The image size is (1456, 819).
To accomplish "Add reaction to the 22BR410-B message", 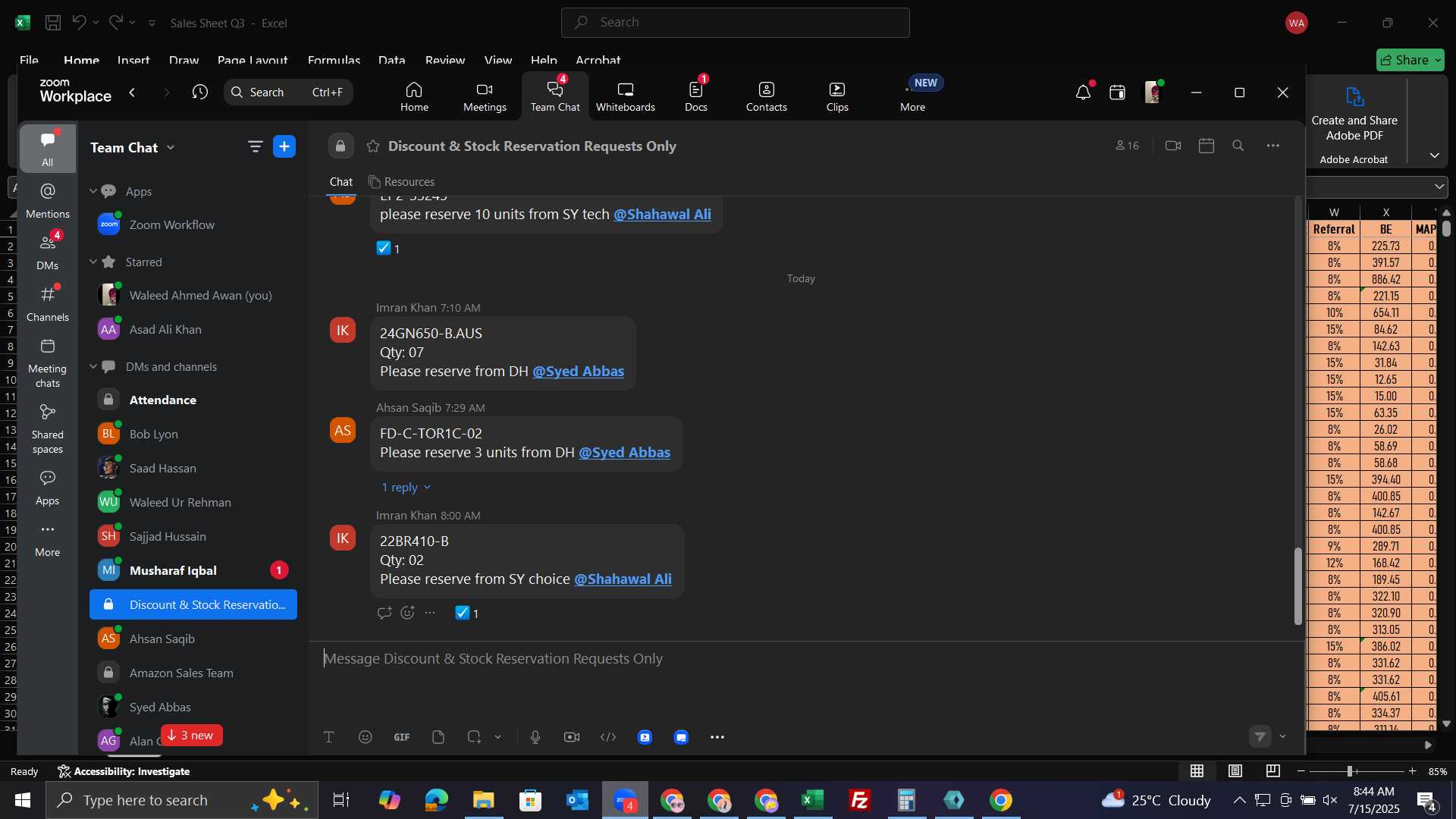I will tap(408, 613).
